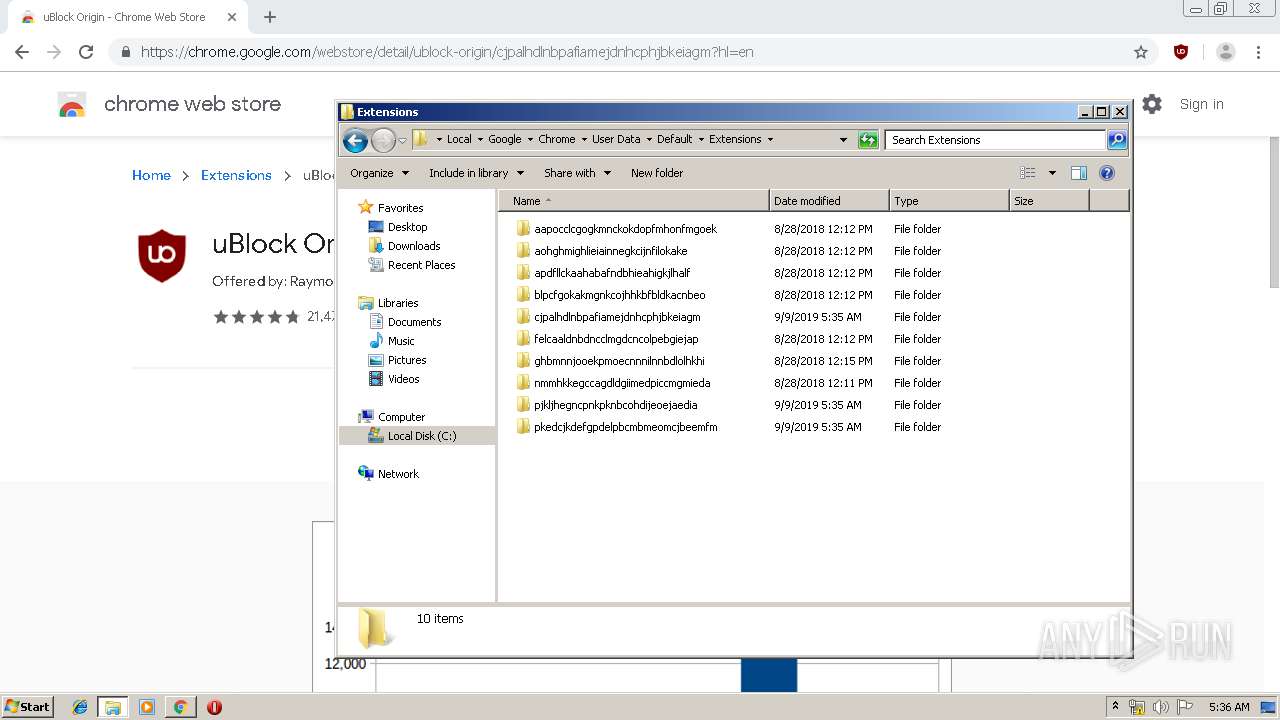Click the Search Extensions magnifier button

click(x=1117, y=140)
